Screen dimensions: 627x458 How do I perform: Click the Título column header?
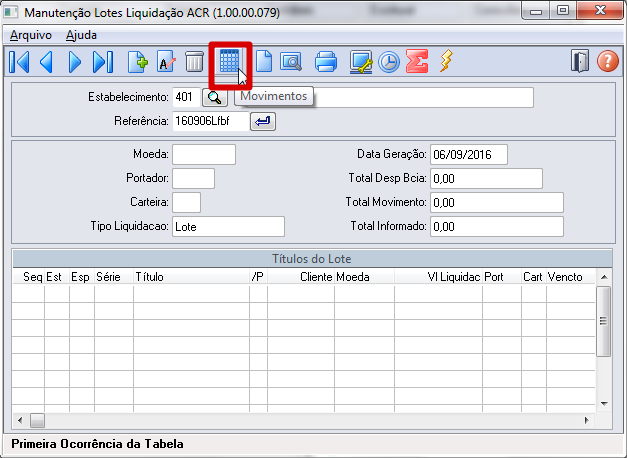pyautogui.click(x=191, y=277)
